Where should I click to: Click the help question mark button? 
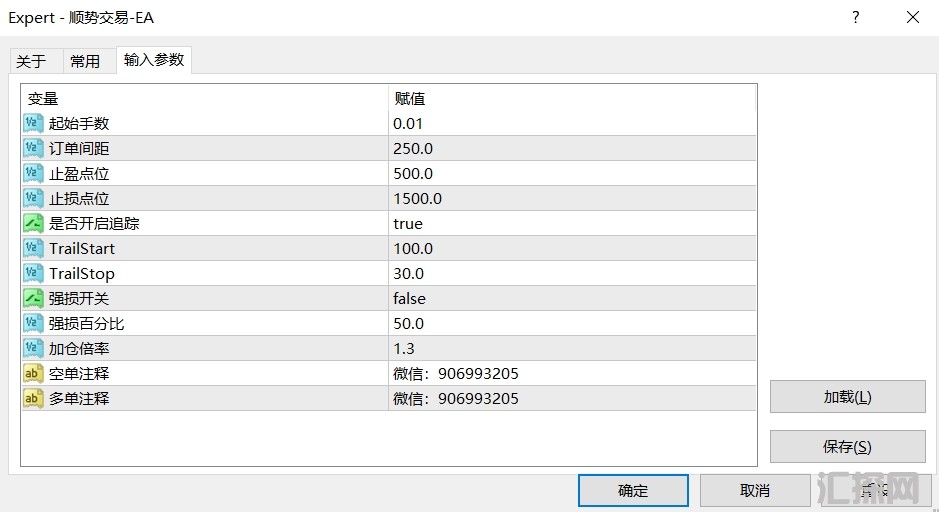(856, 17)
